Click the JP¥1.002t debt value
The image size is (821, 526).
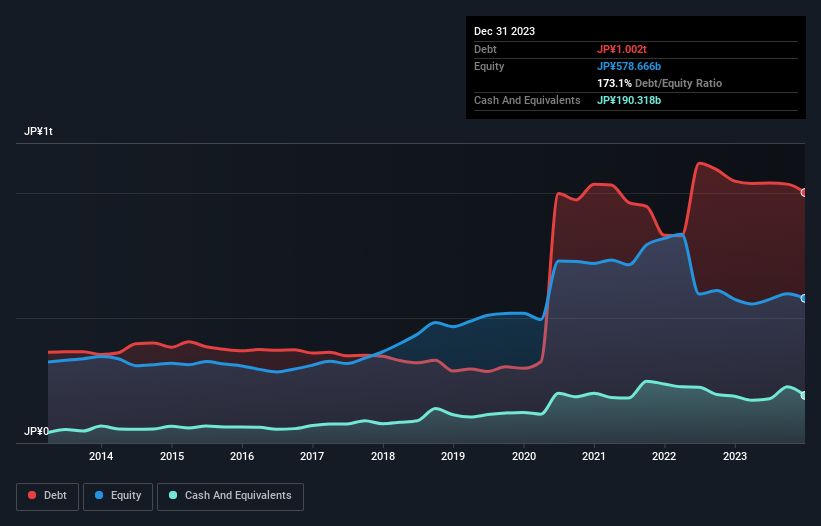tap(622, 49)
